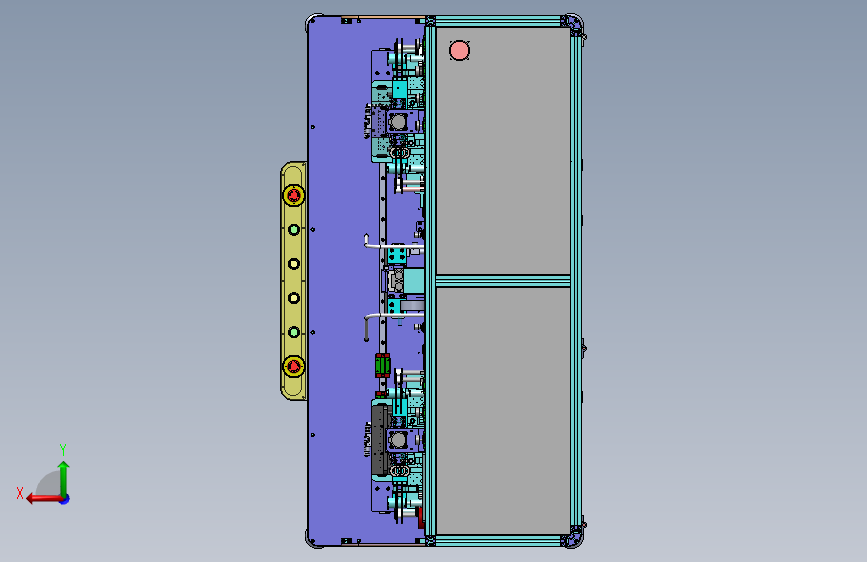The width and height of the screenshot is (867, 562).
Task: Select the red and green block component
Action: [x=383, y=366]
